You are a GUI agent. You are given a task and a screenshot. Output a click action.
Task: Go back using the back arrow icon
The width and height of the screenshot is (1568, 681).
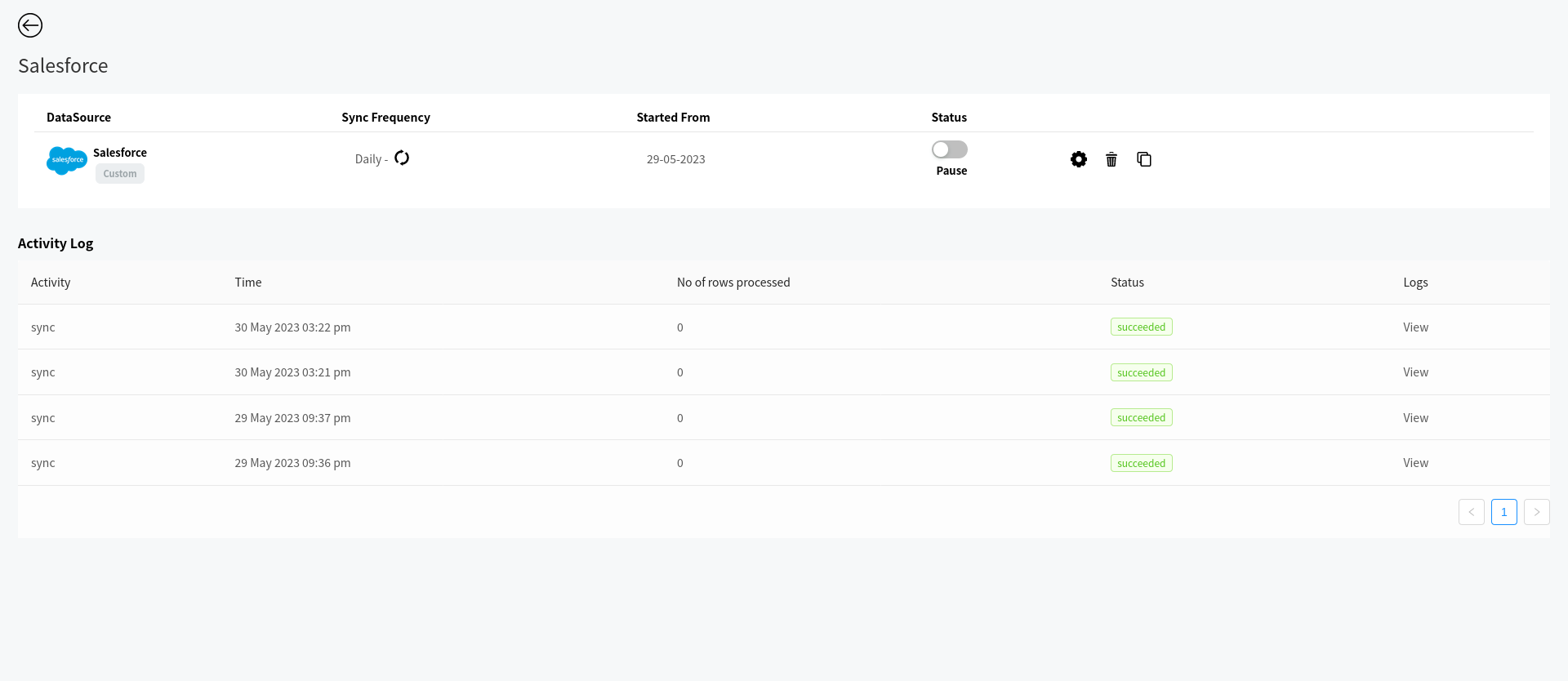30,25
